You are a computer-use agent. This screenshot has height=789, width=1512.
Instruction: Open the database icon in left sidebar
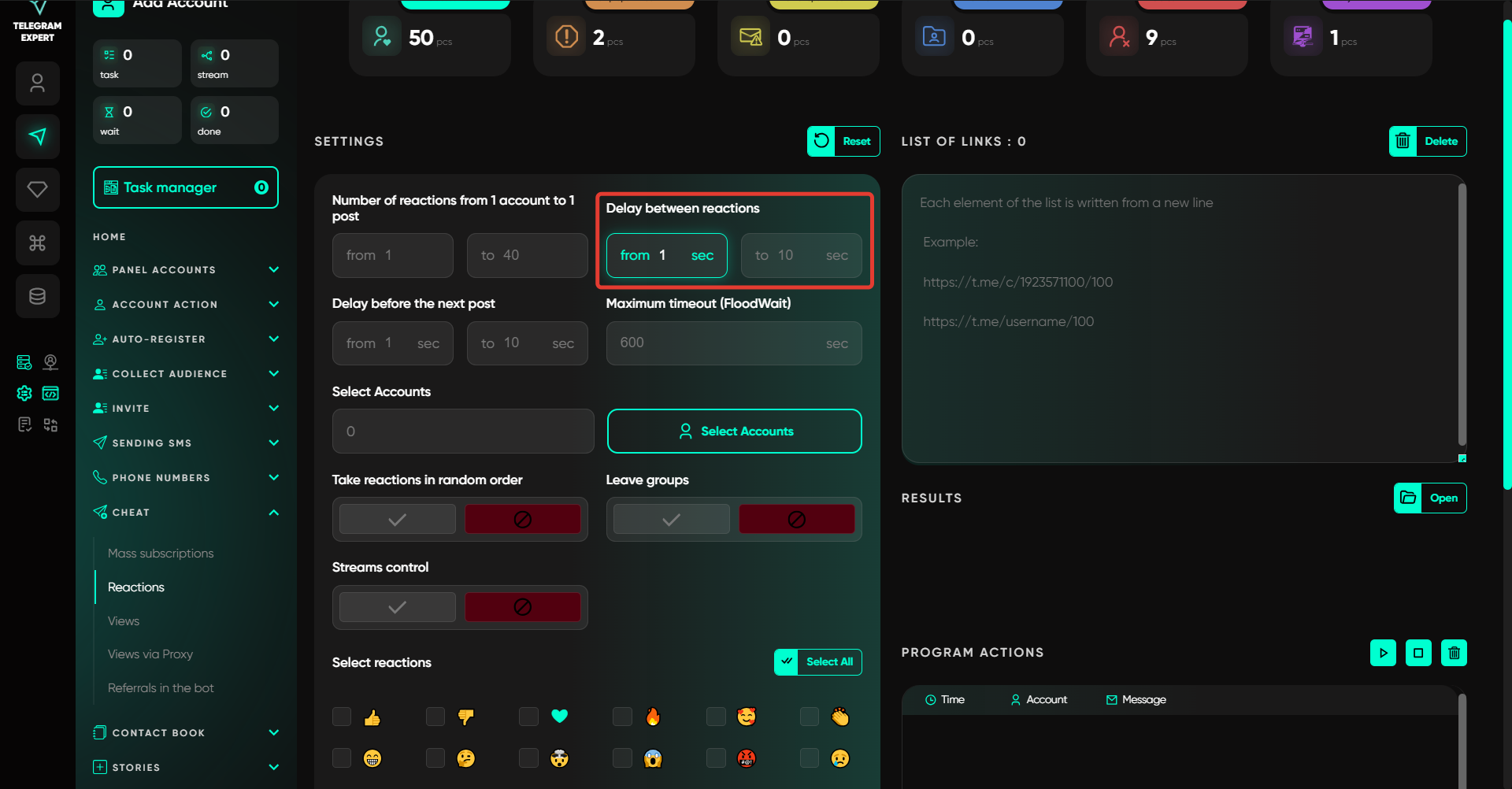[37, 296]
